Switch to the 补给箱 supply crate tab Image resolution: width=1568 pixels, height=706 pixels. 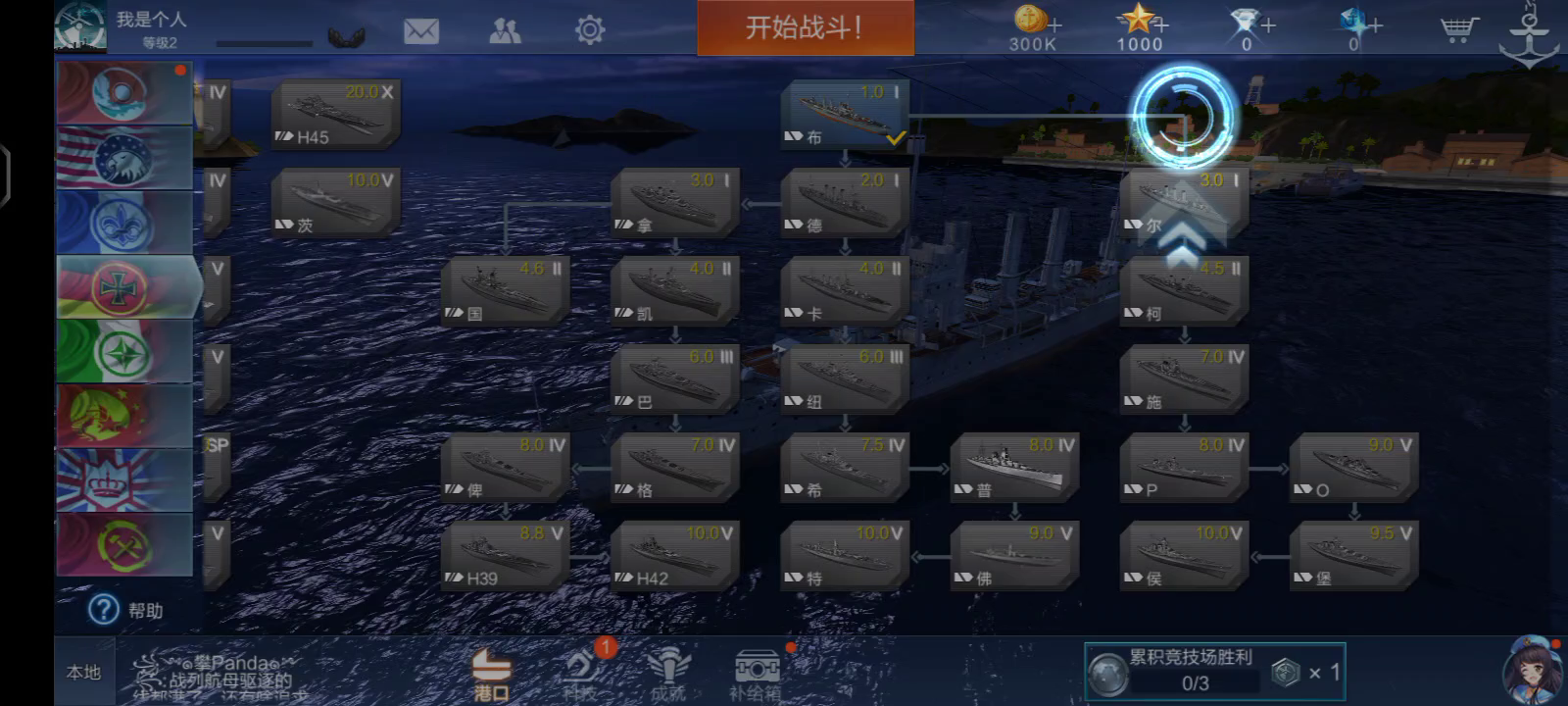756,675
